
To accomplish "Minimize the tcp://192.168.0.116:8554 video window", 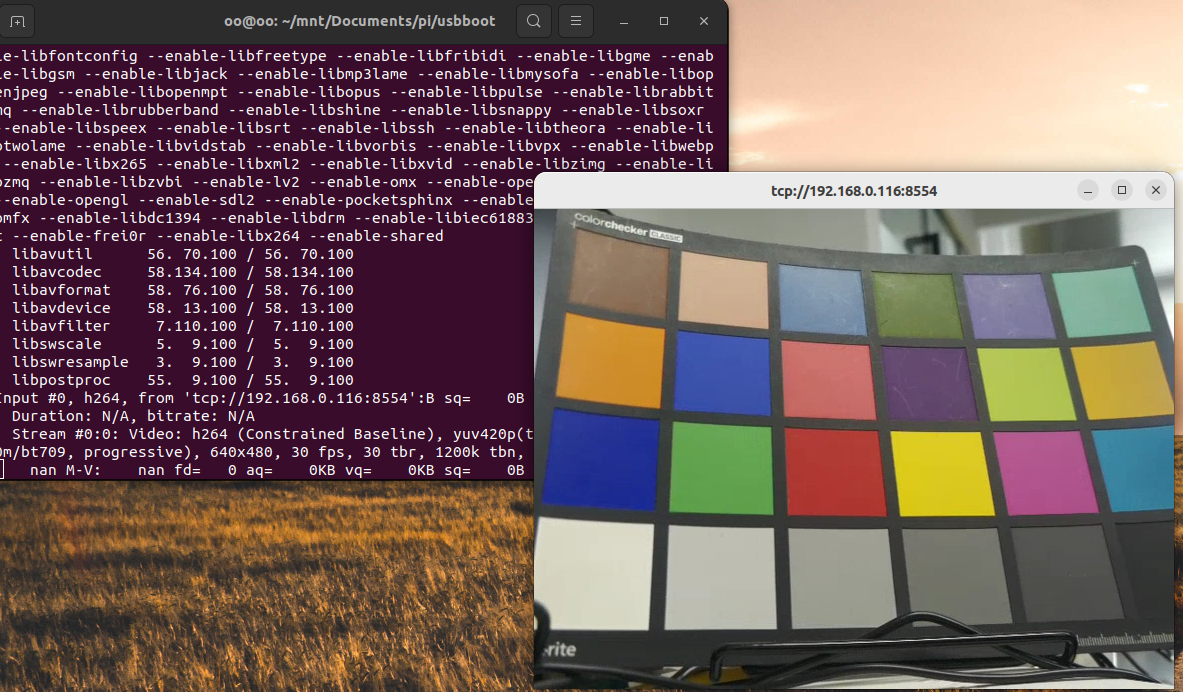I will [x=1088, y=191].
